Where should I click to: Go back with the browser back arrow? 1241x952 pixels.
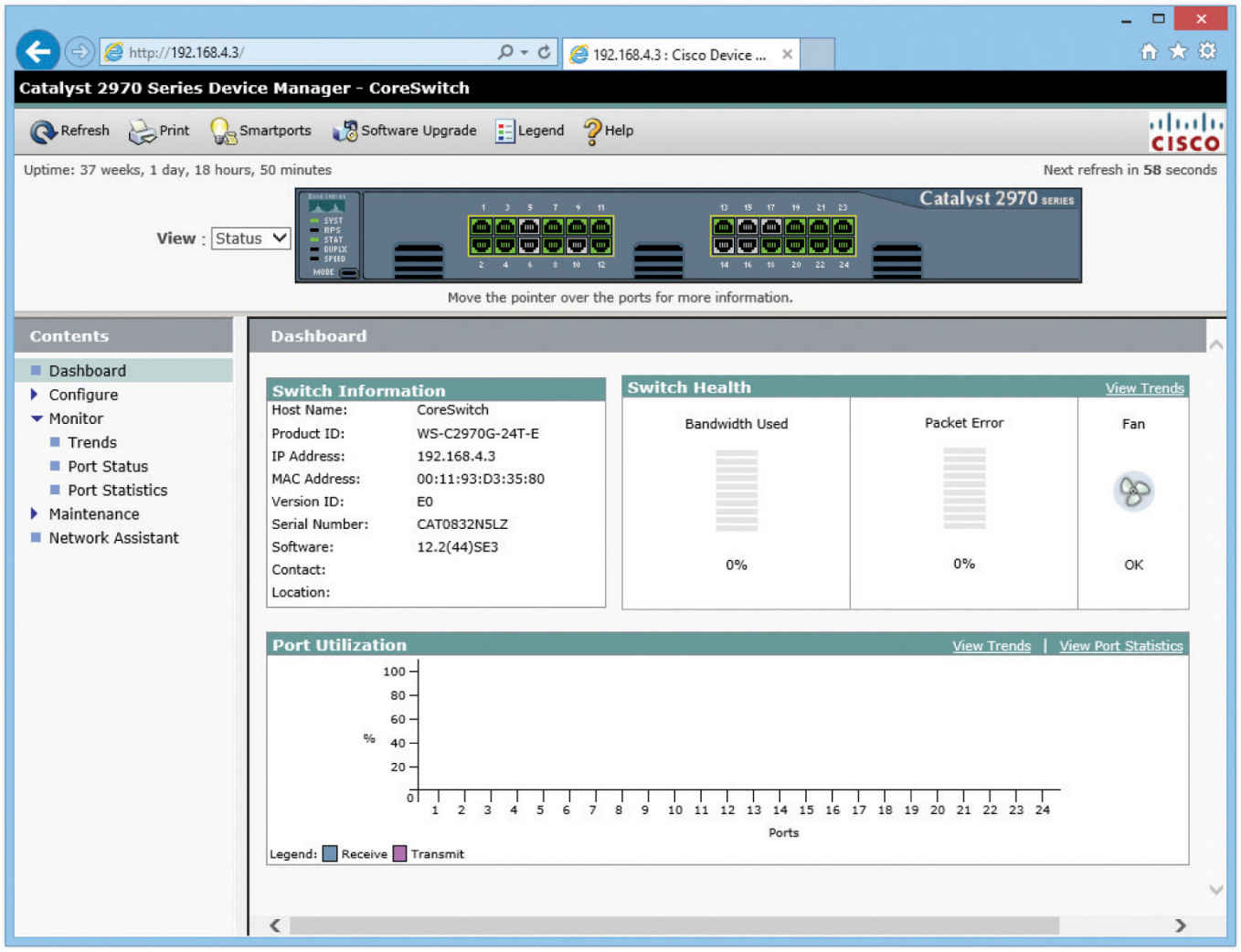click(38, 52)
